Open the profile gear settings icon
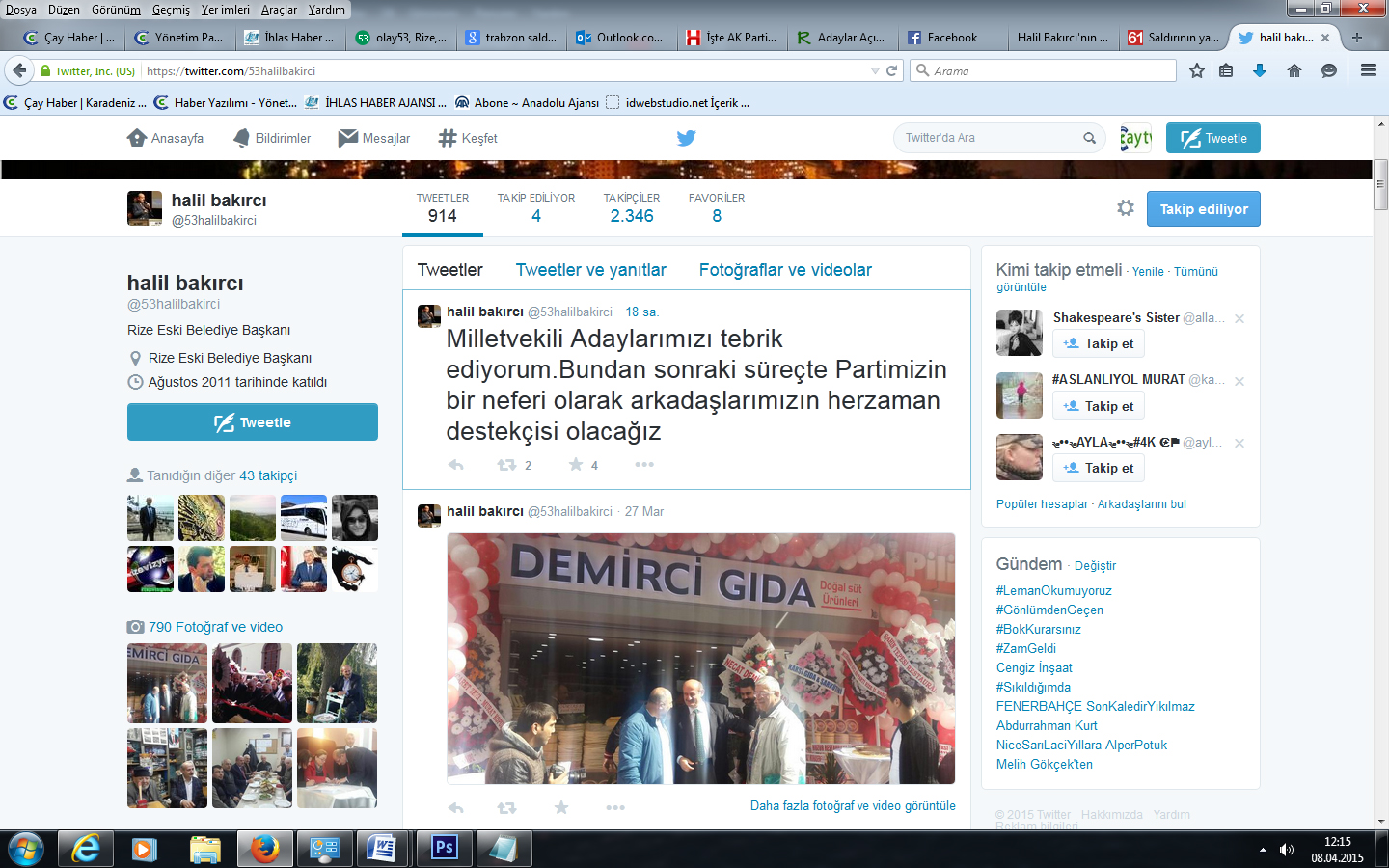 [1125, 208]
